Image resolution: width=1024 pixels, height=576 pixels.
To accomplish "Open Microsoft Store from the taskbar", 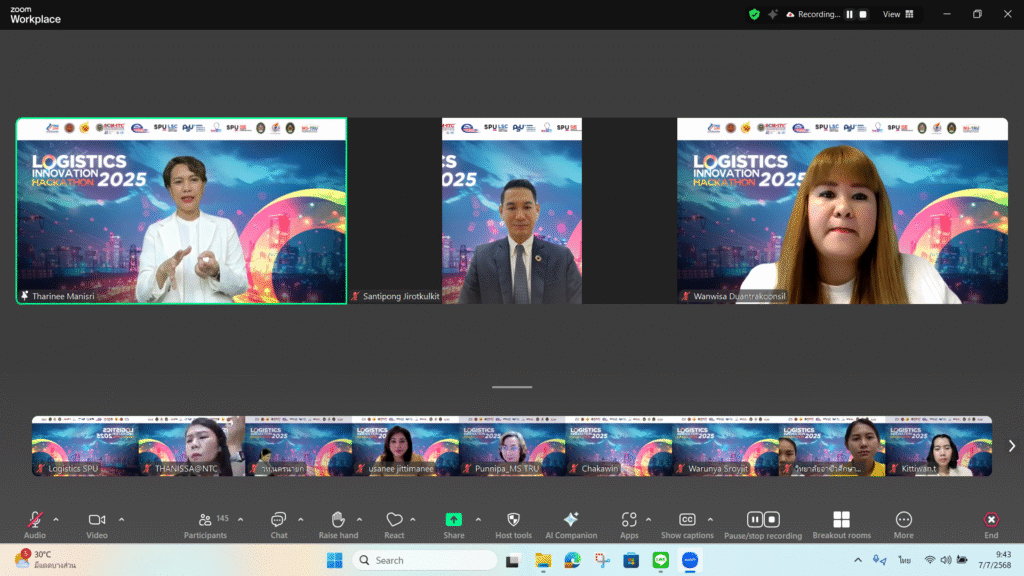I will [x=631, y=560].
